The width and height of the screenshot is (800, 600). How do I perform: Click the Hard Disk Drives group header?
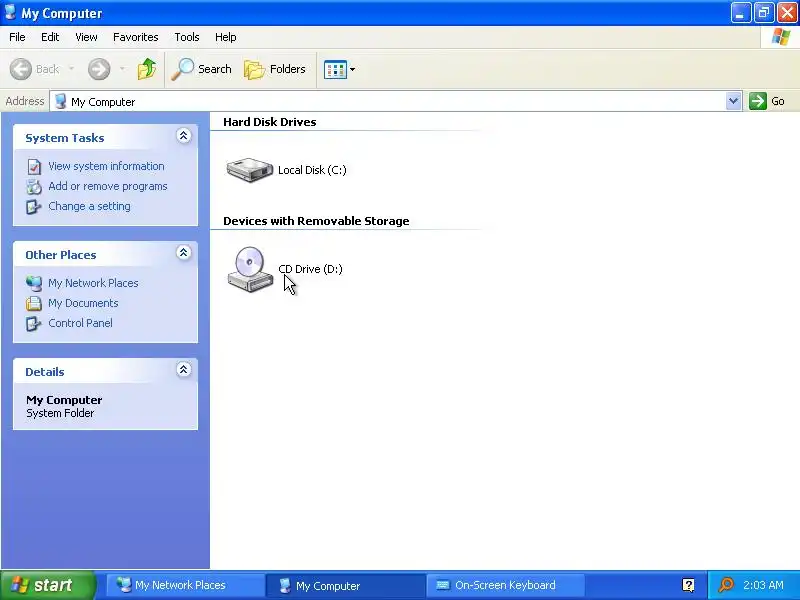coord(269,122)
